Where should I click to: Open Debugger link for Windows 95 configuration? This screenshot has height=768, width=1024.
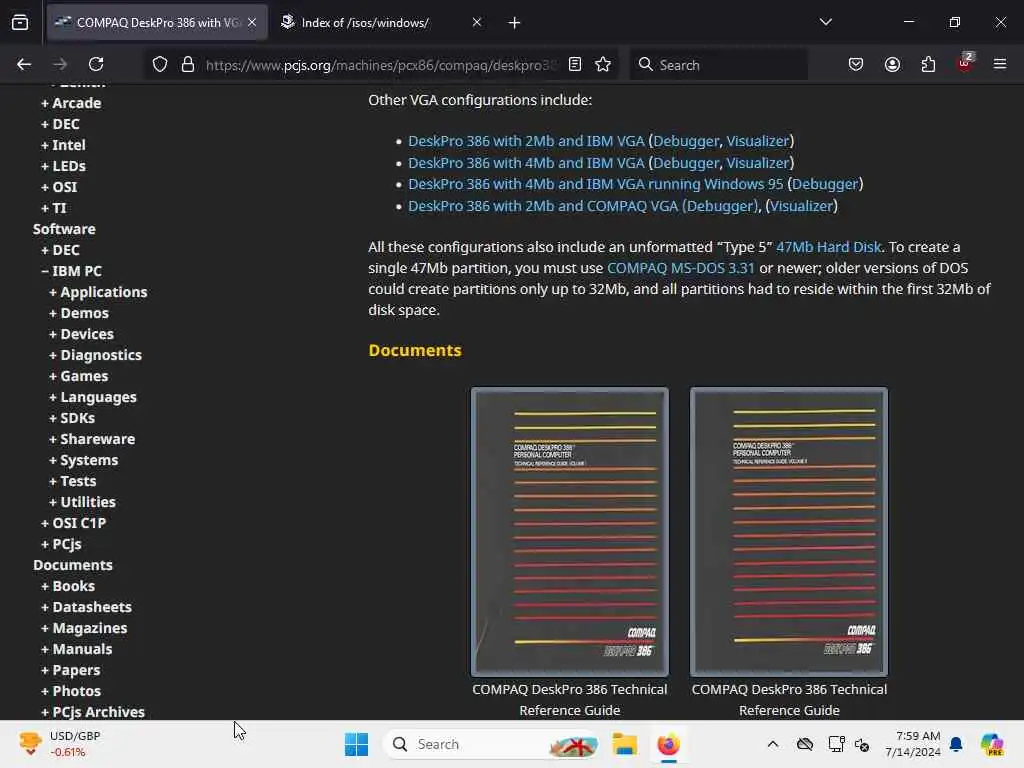point(825,184)
